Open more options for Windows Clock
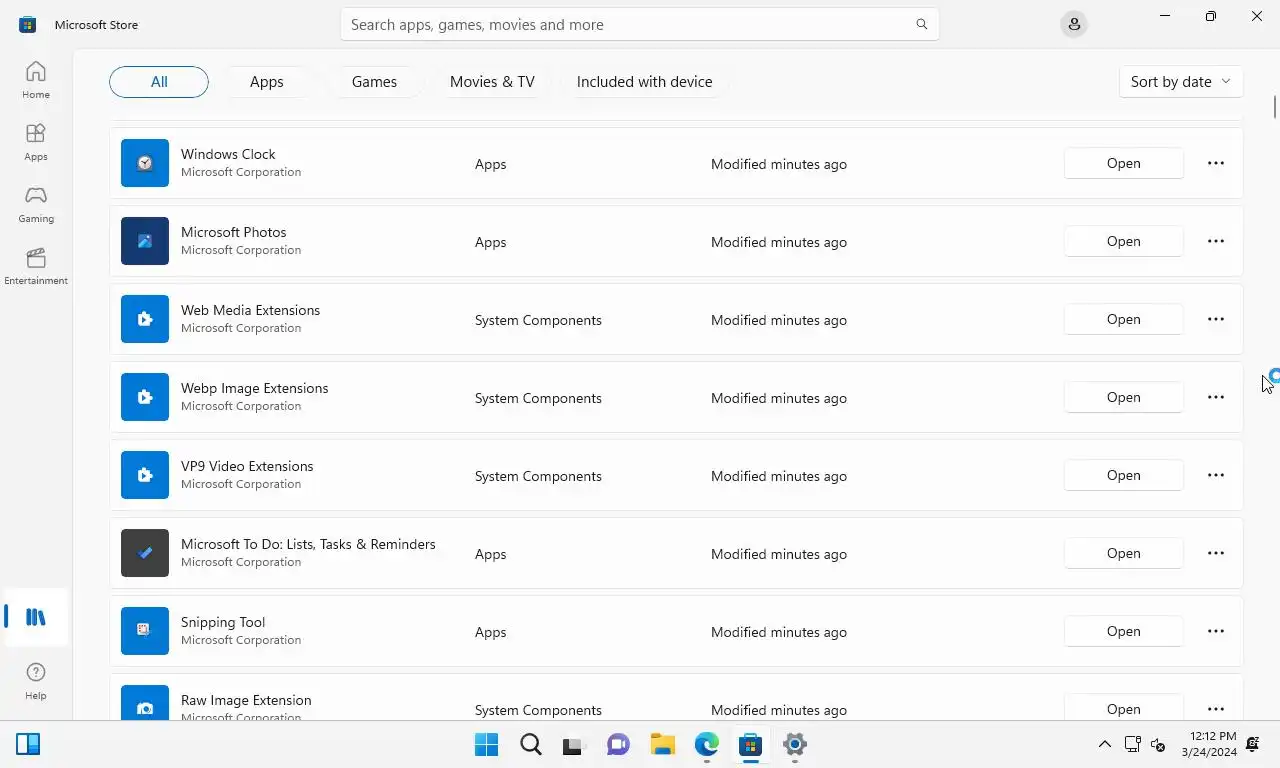Screen dimensions: 1280x768 pos(1216,163)
